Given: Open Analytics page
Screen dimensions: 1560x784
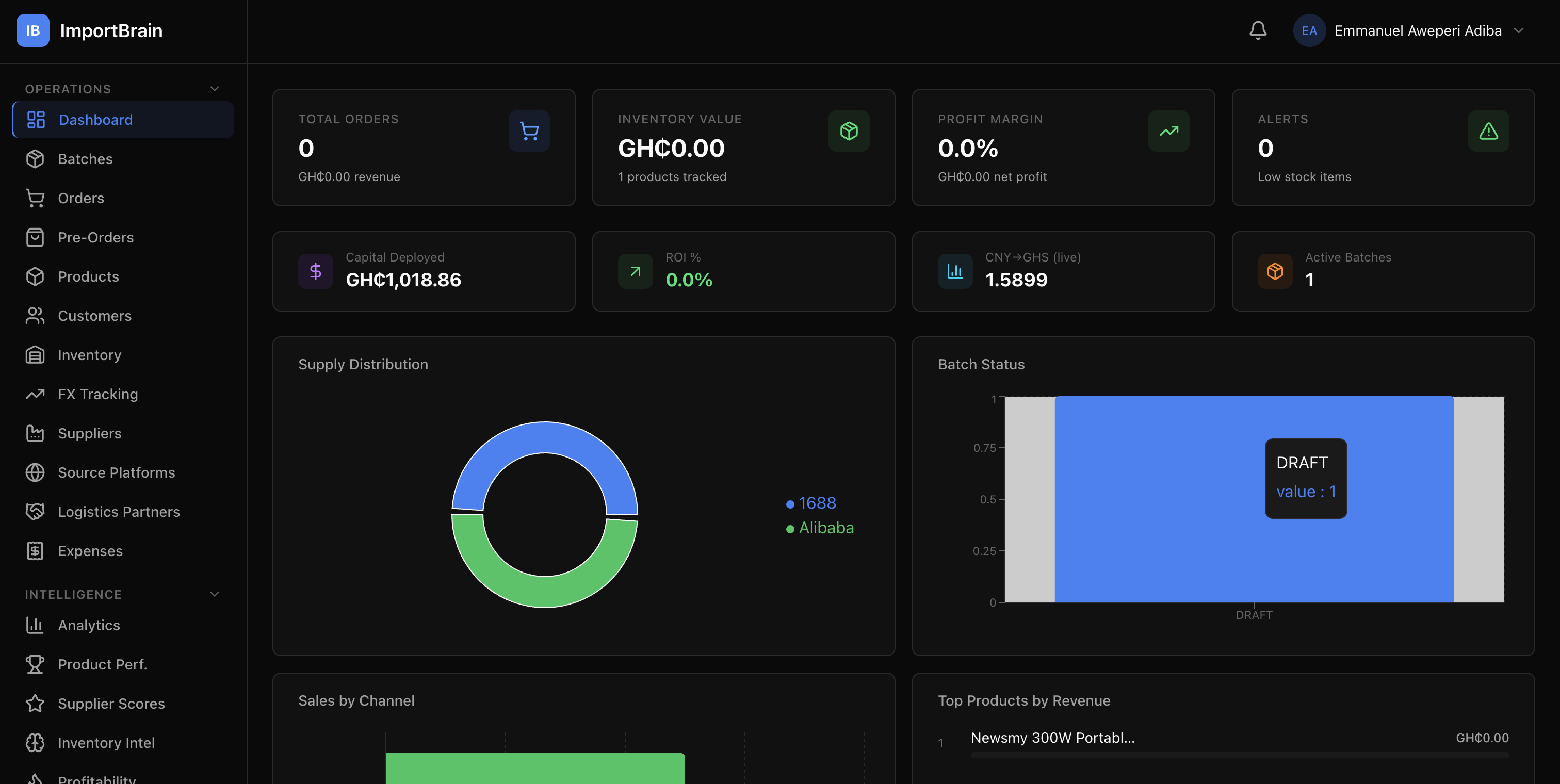Looking at the screenshot, I should tap(123, 625).
